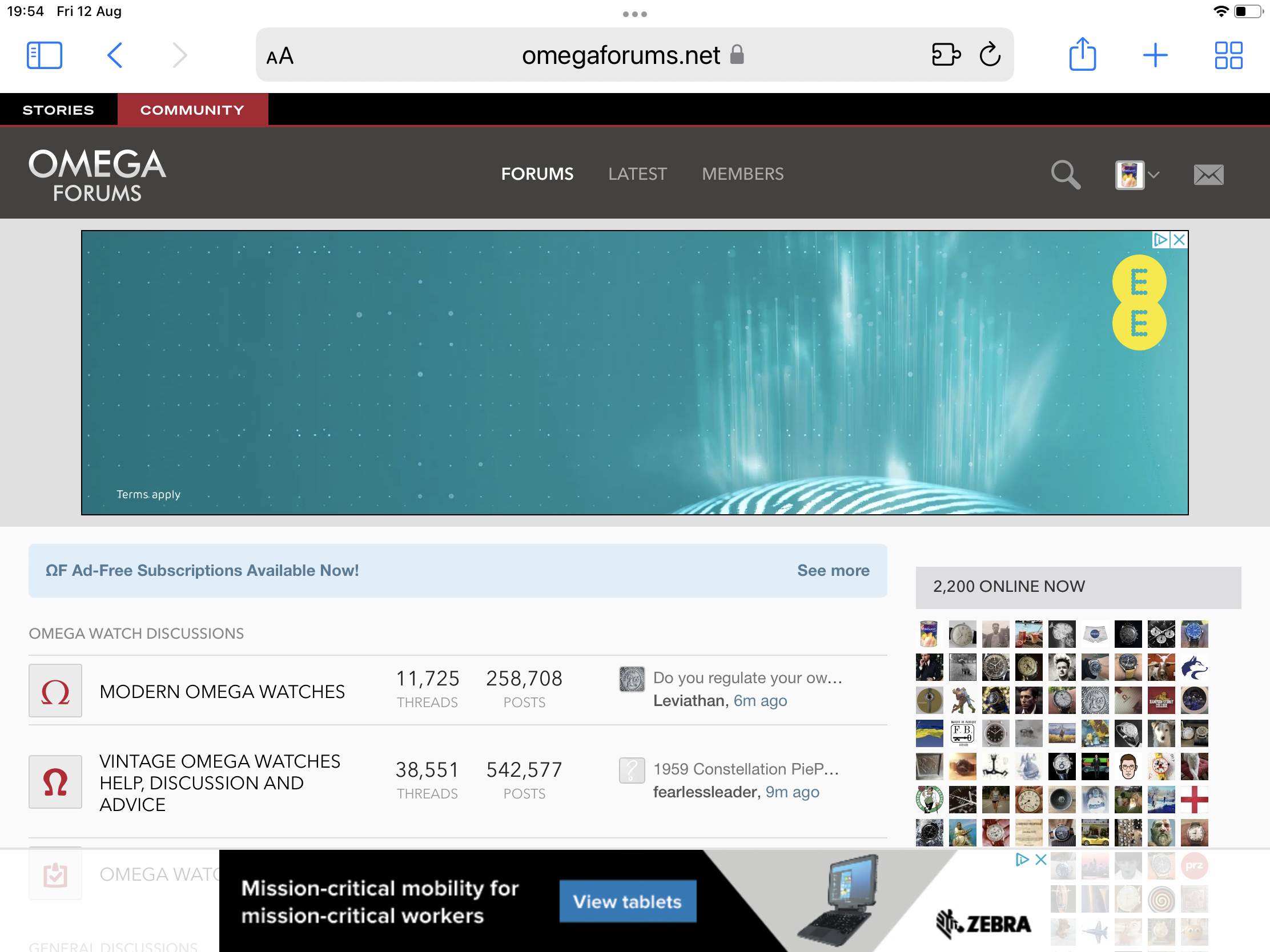Screen dimensions: 1270x952
Task: Open a new Safari tab
Action: click(x=1155, y=56)
